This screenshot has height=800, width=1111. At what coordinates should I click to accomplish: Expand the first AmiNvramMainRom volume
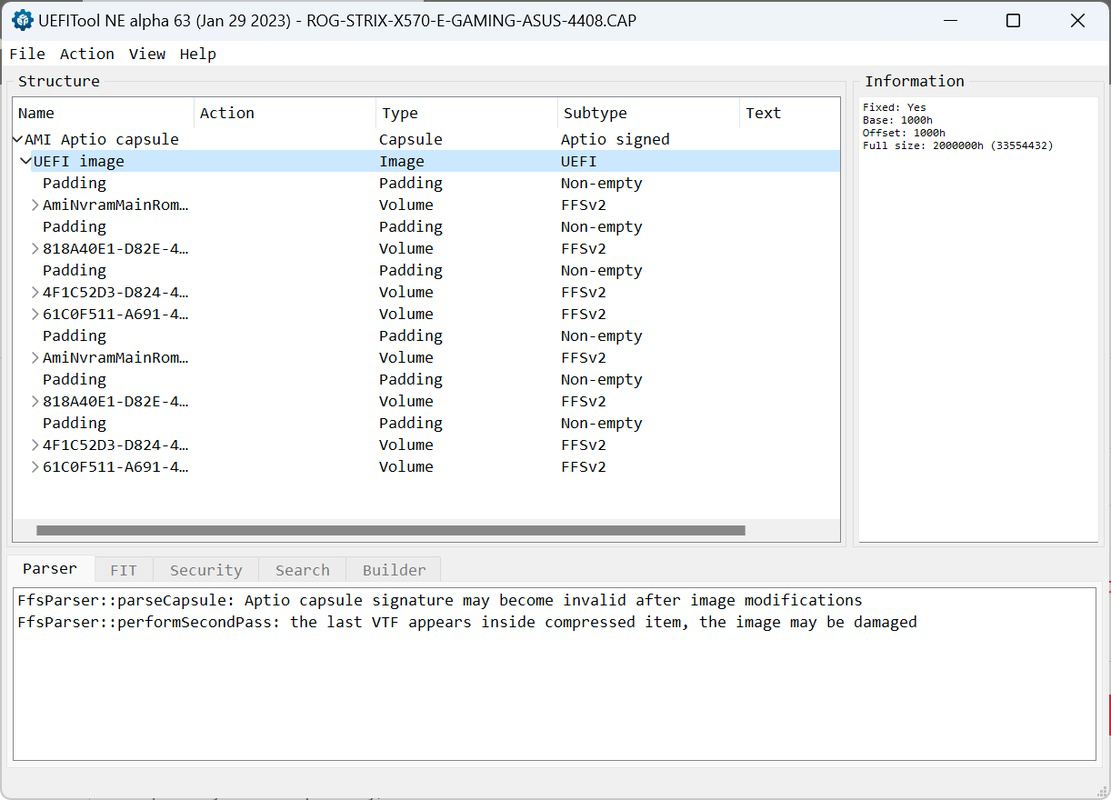pyautogui.click(x=35, y=205)
